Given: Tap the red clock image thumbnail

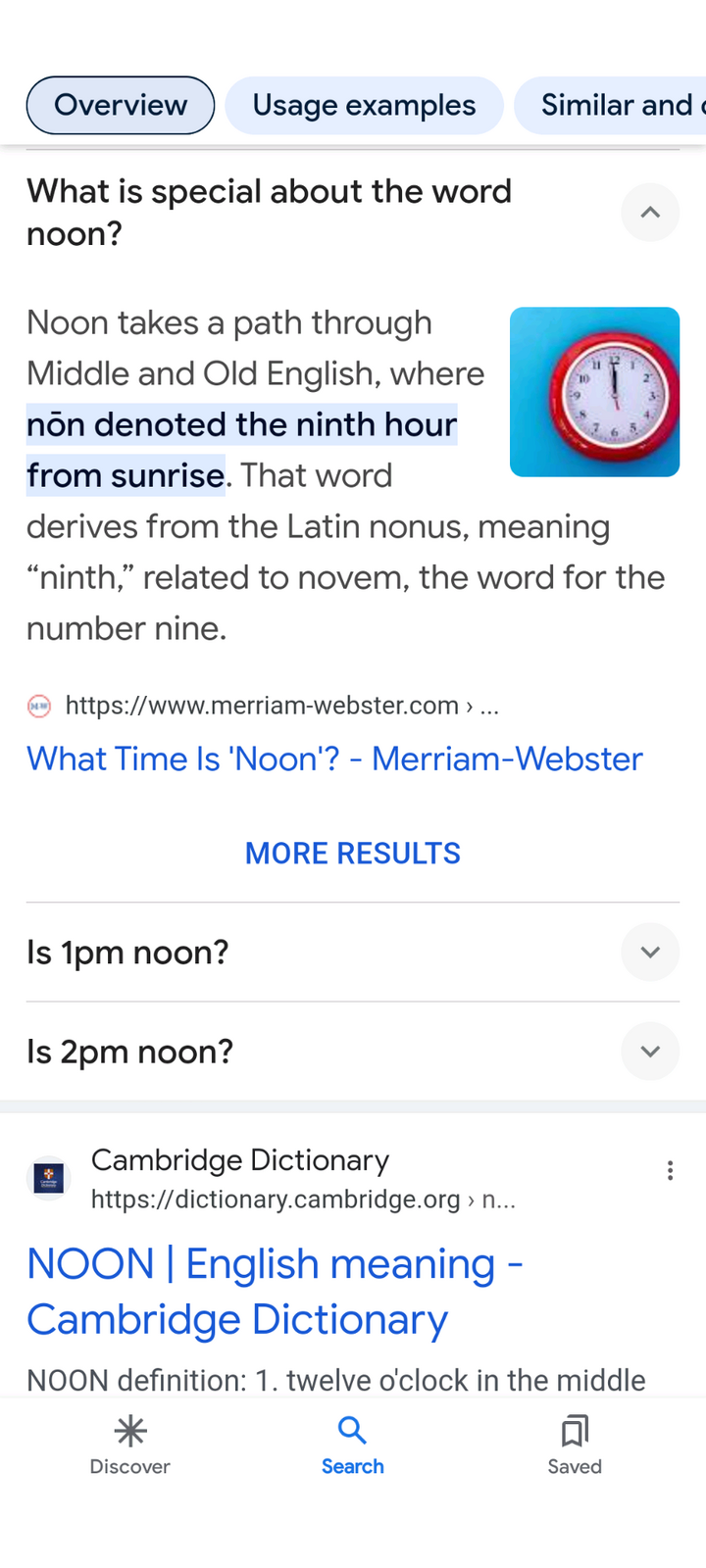Looking at the screenshot, I should point(594,392).
